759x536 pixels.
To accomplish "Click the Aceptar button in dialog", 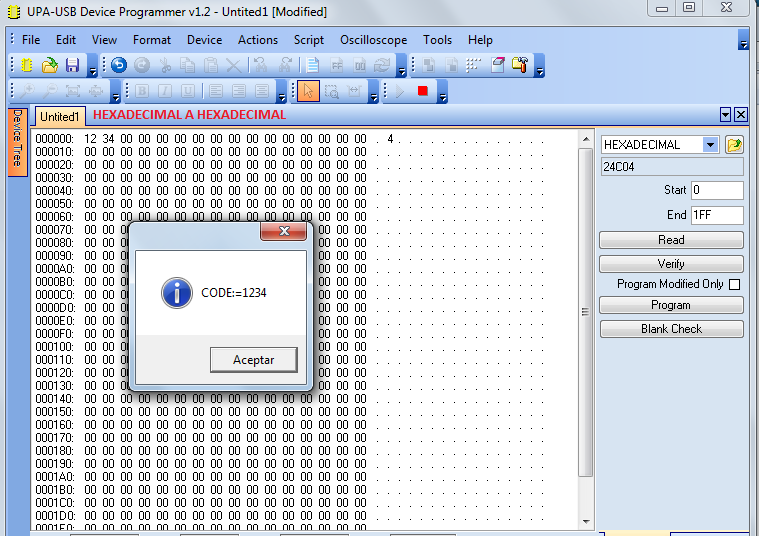I will 253,360.
